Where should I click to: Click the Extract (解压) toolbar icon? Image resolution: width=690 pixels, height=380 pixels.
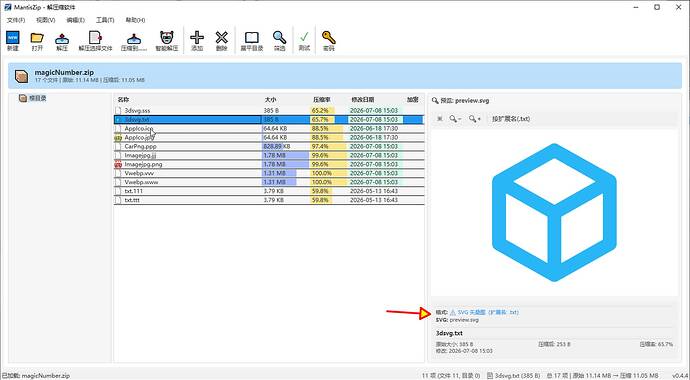click(x=62, y=38)
